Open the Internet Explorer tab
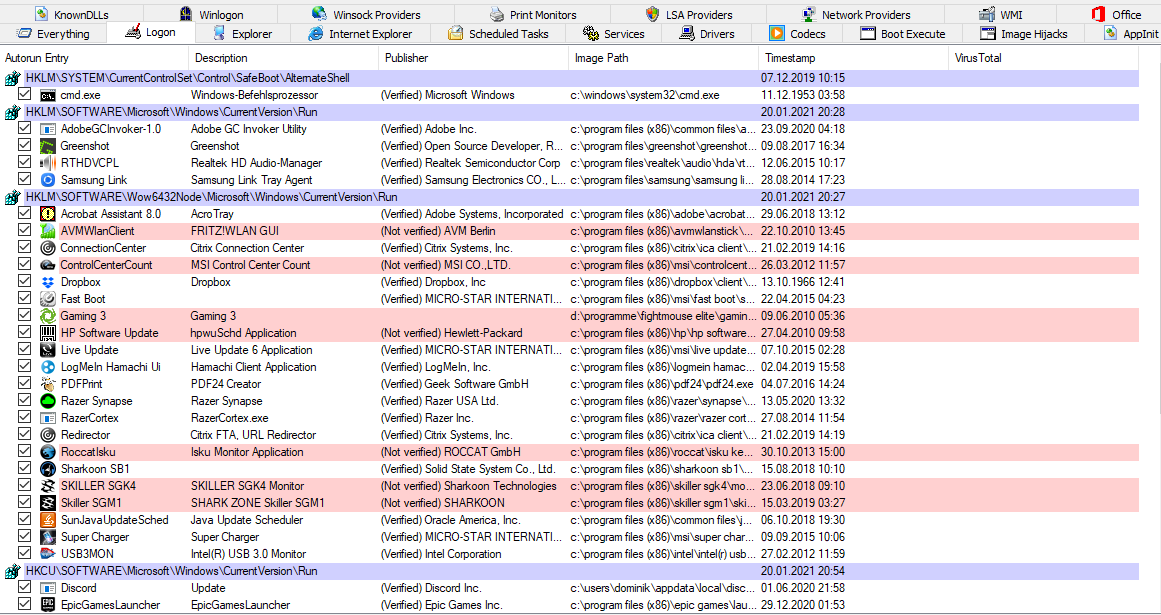The image size is (1161, 615). click(360, 33)
